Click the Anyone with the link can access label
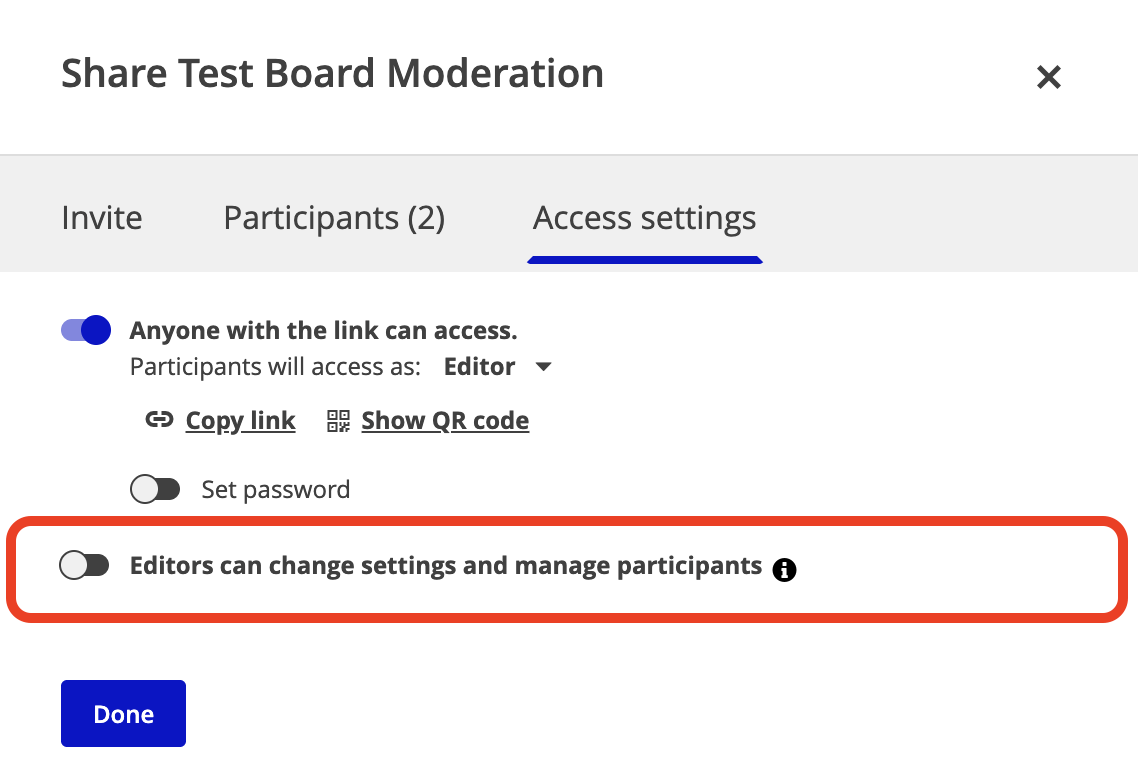 [x=323, y=331]
